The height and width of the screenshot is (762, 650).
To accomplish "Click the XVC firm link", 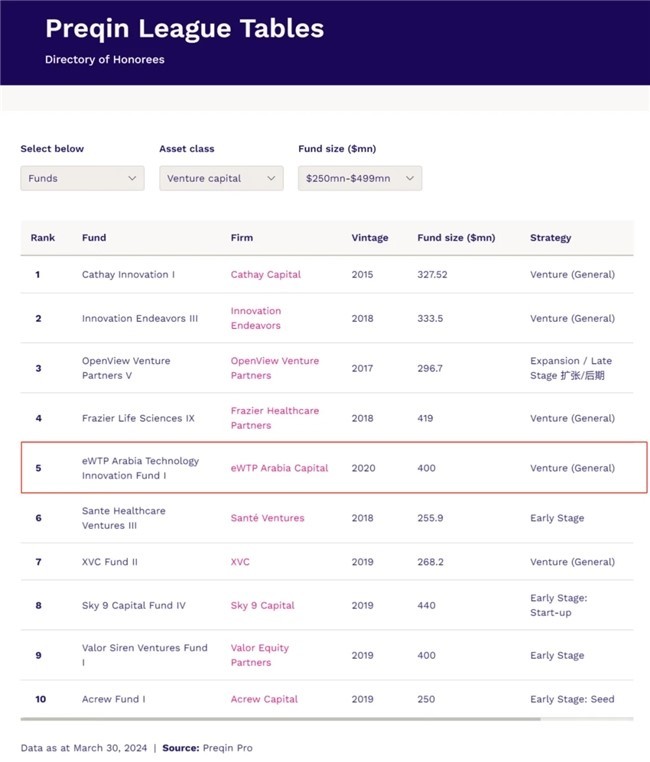I will (240, 562).
